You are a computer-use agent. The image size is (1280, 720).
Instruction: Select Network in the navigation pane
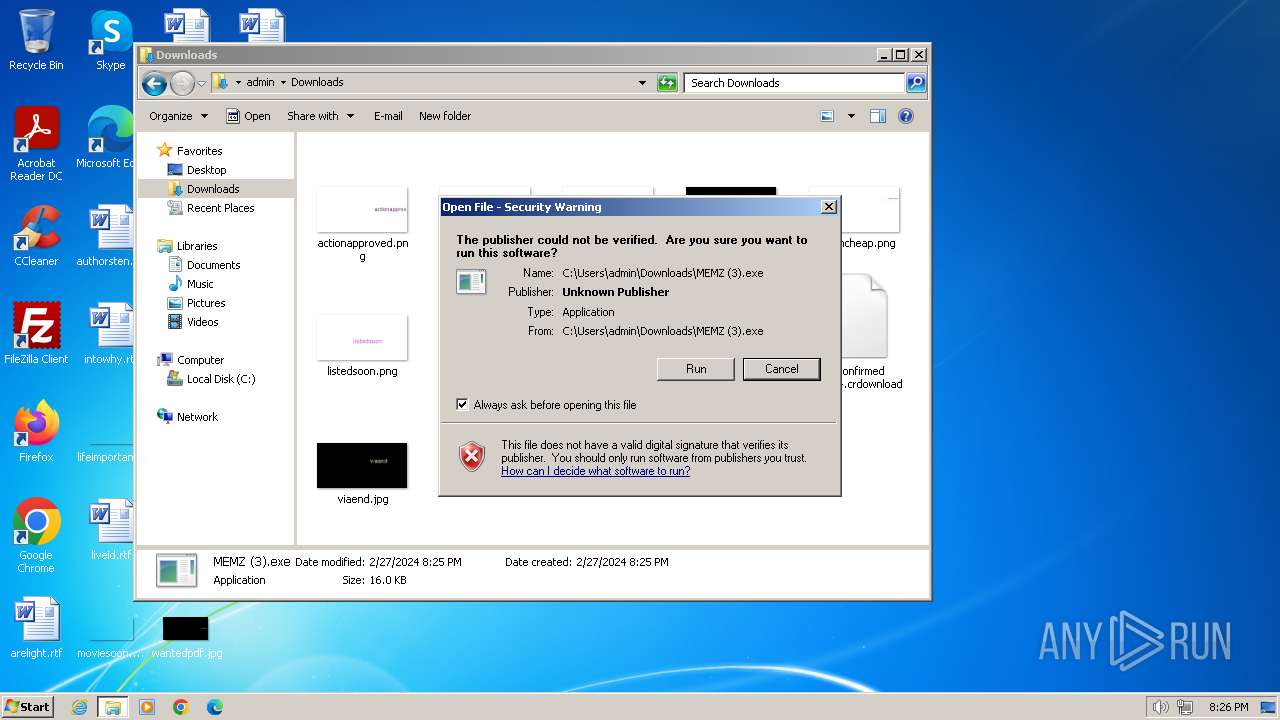coord(197,417)
